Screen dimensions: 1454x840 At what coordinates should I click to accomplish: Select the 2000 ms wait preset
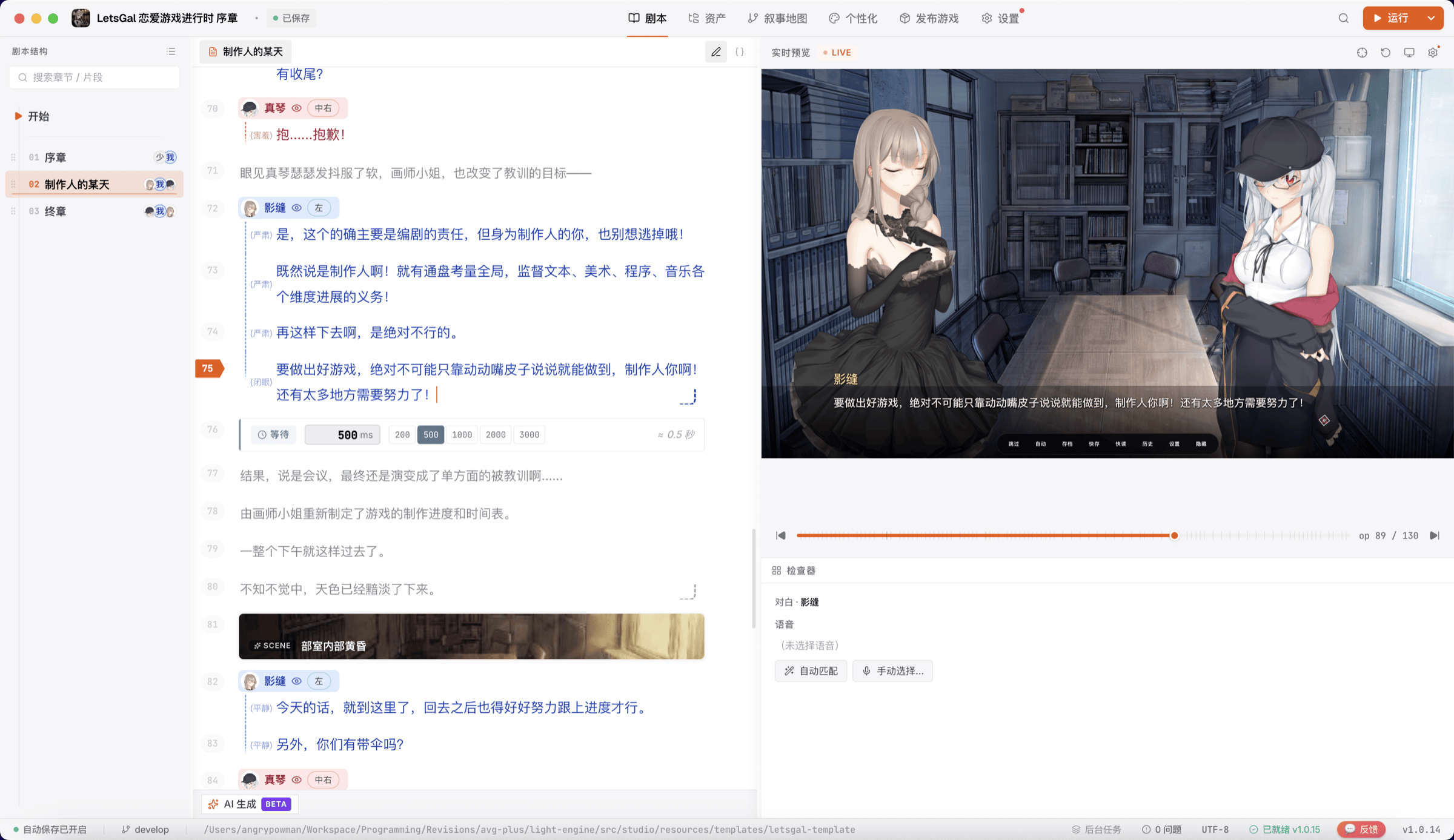[496, 435]
